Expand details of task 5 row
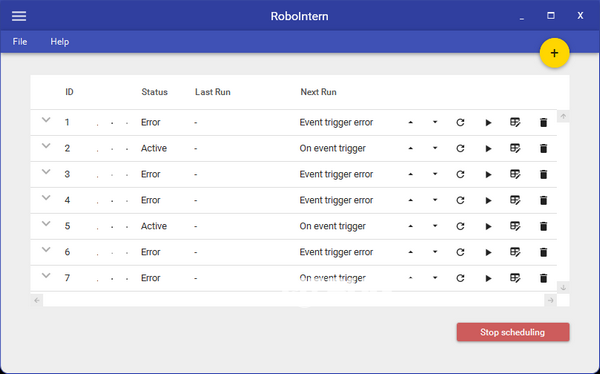 (46, 224)
